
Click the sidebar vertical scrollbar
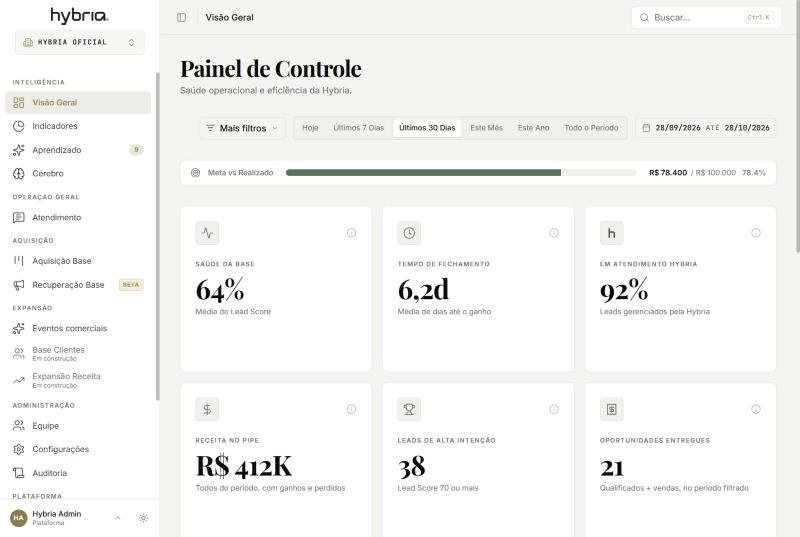(158, 236)
